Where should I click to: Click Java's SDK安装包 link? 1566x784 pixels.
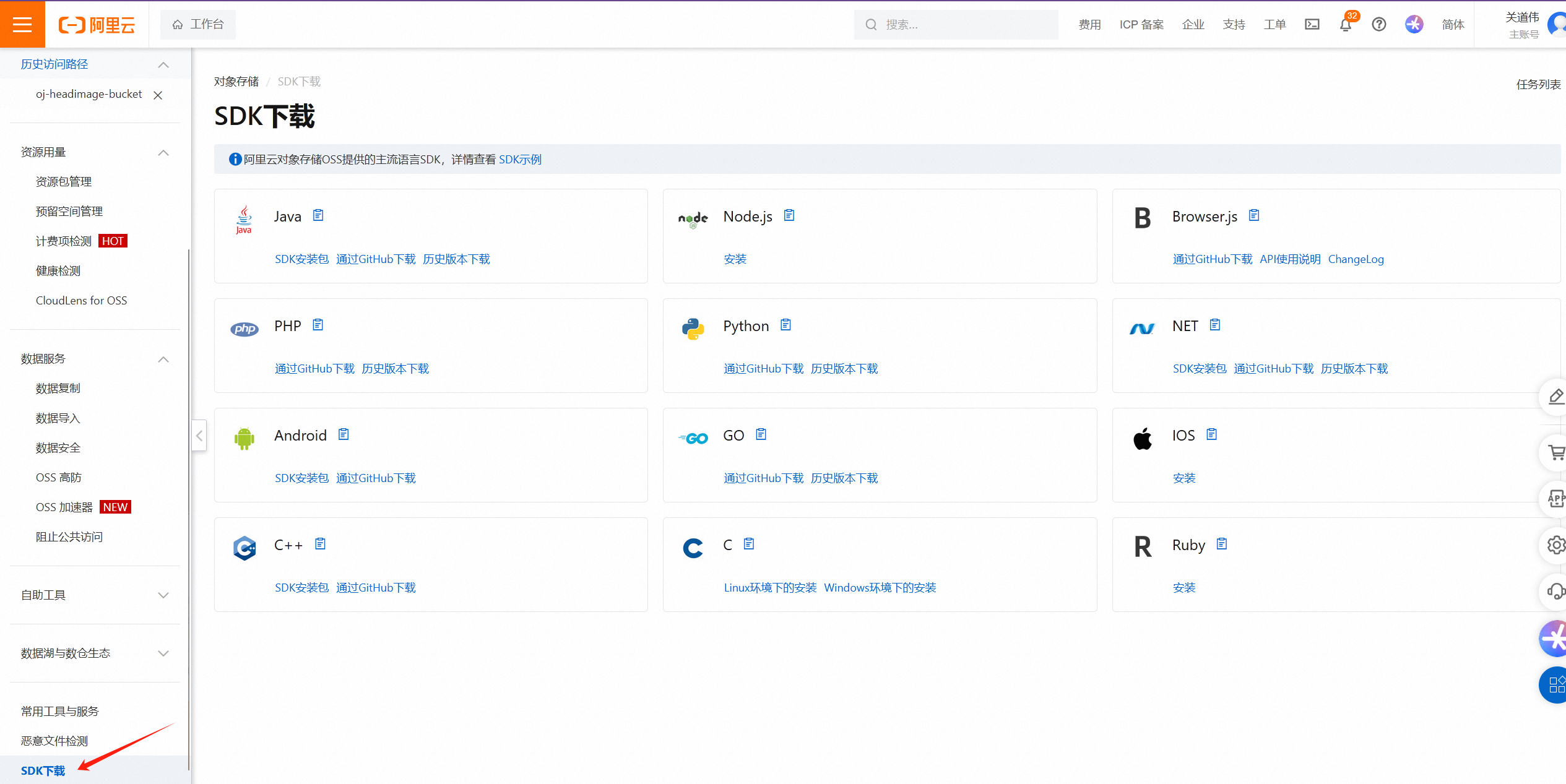[x=301, y=259]
